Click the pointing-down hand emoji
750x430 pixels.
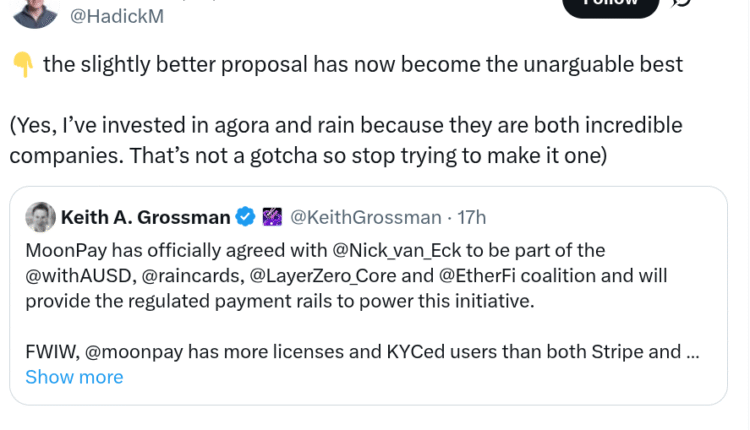21,66
